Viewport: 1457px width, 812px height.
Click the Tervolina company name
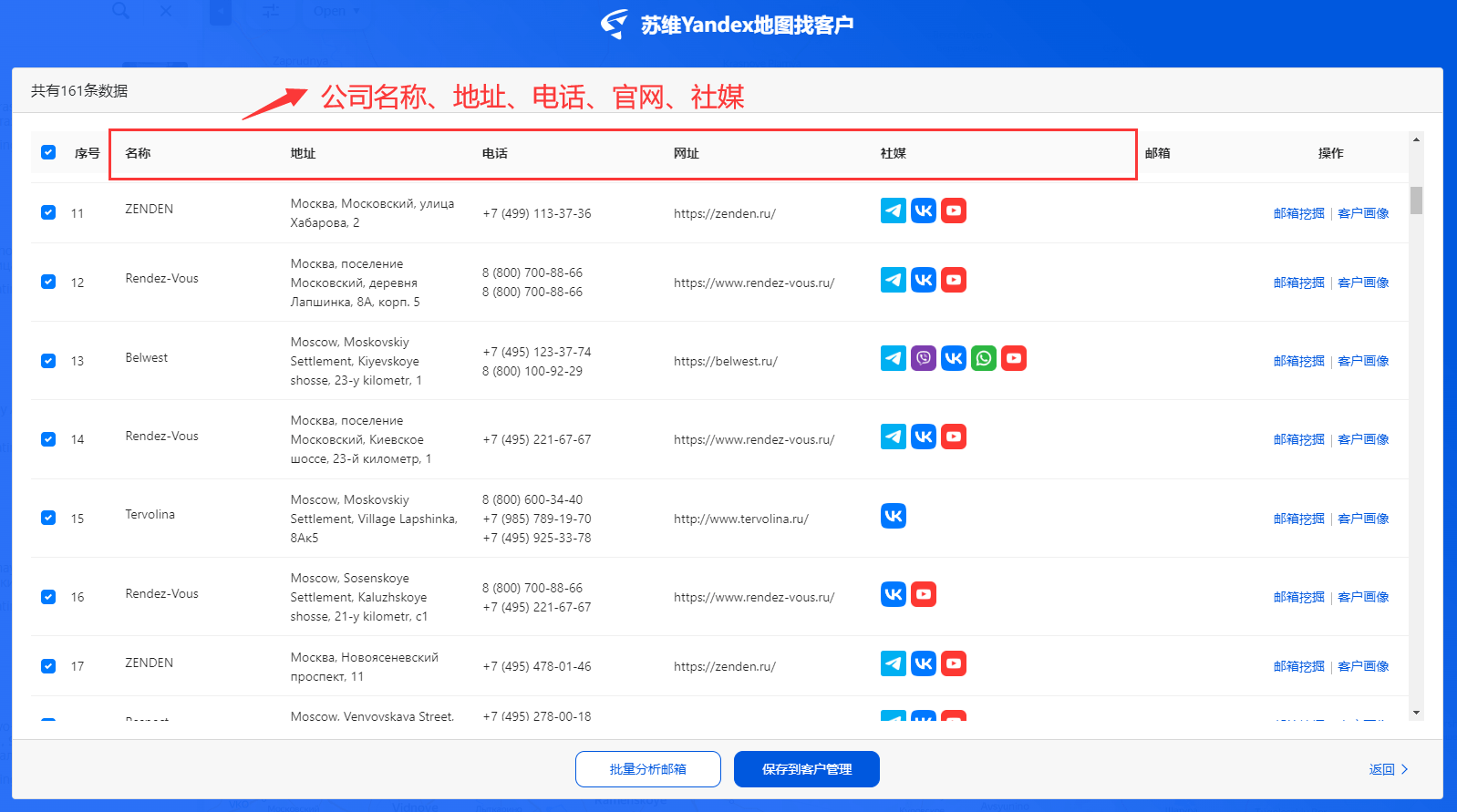(x=150, y=514)
